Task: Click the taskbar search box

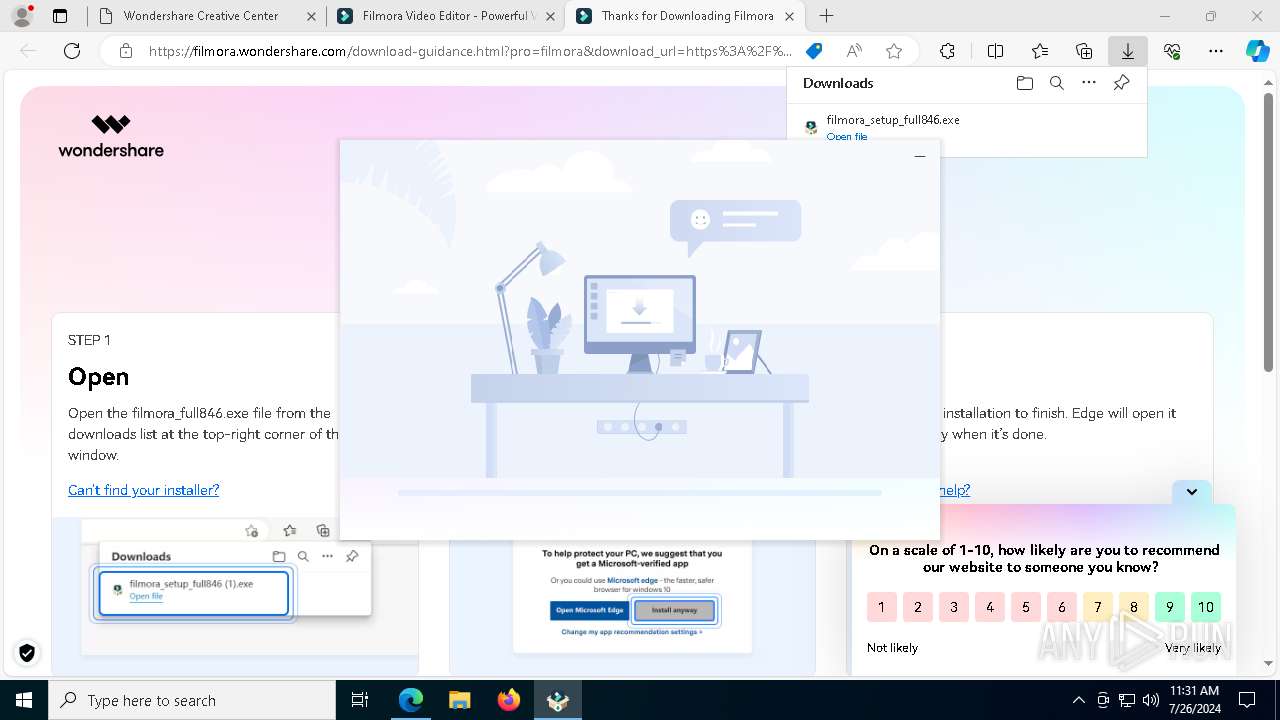Action: [192, 700]
